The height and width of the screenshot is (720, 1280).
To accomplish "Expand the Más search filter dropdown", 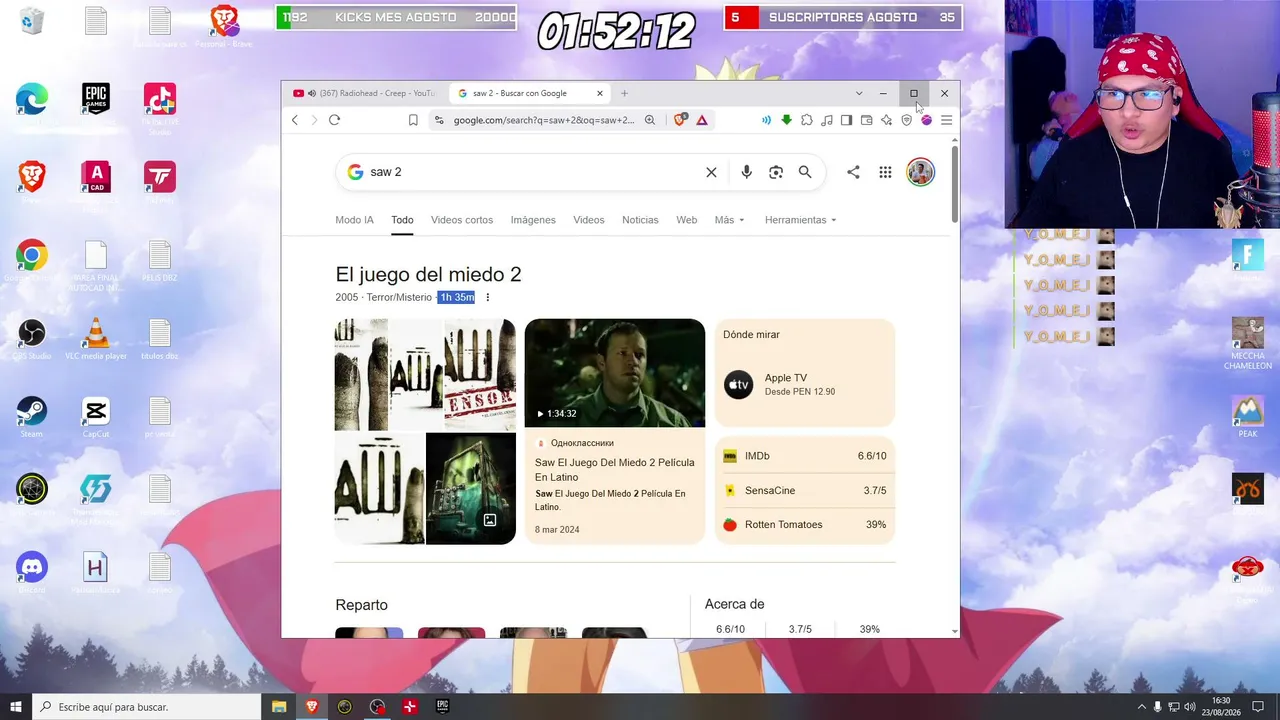I will 729,220.
